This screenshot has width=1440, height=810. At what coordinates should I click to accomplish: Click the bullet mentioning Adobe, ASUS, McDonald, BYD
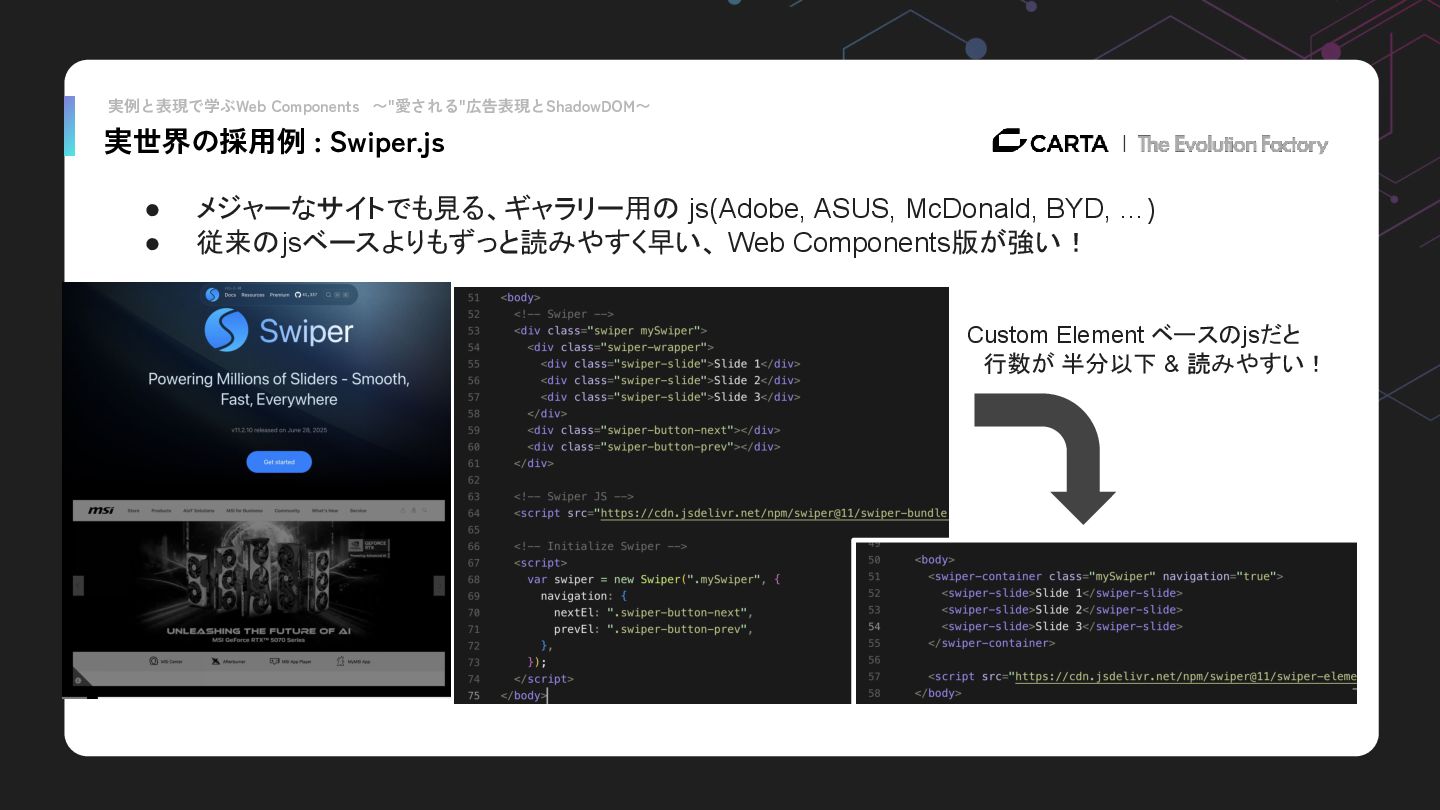(676, 209)
